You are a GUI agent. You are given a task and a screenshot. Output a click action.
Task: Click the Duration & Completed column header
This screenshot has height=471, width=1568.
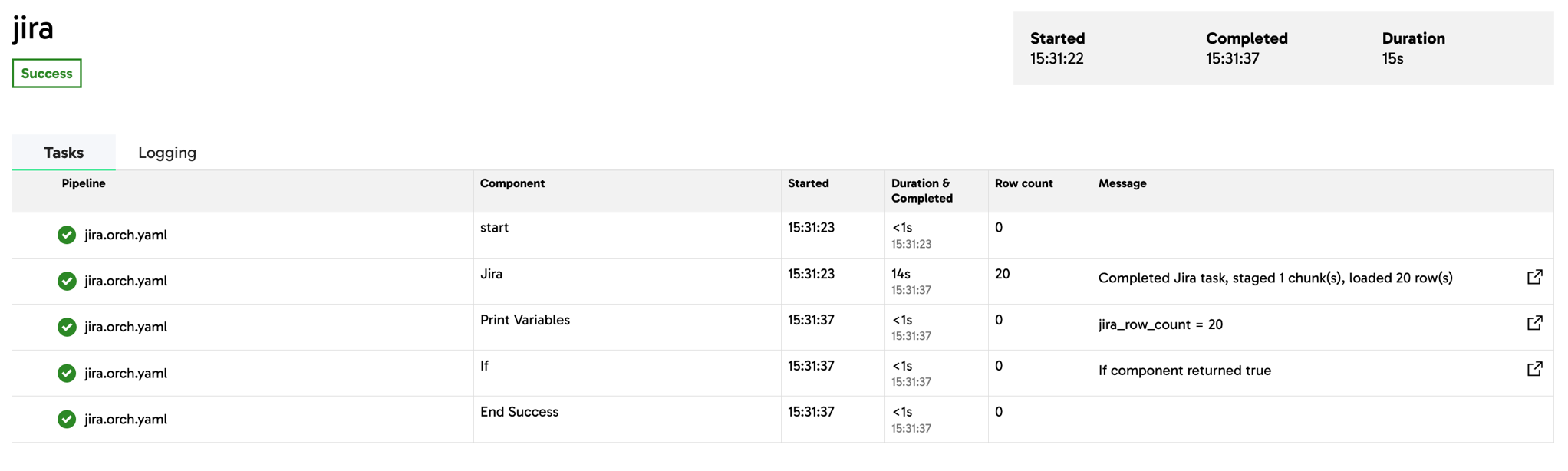coord(921,190)
